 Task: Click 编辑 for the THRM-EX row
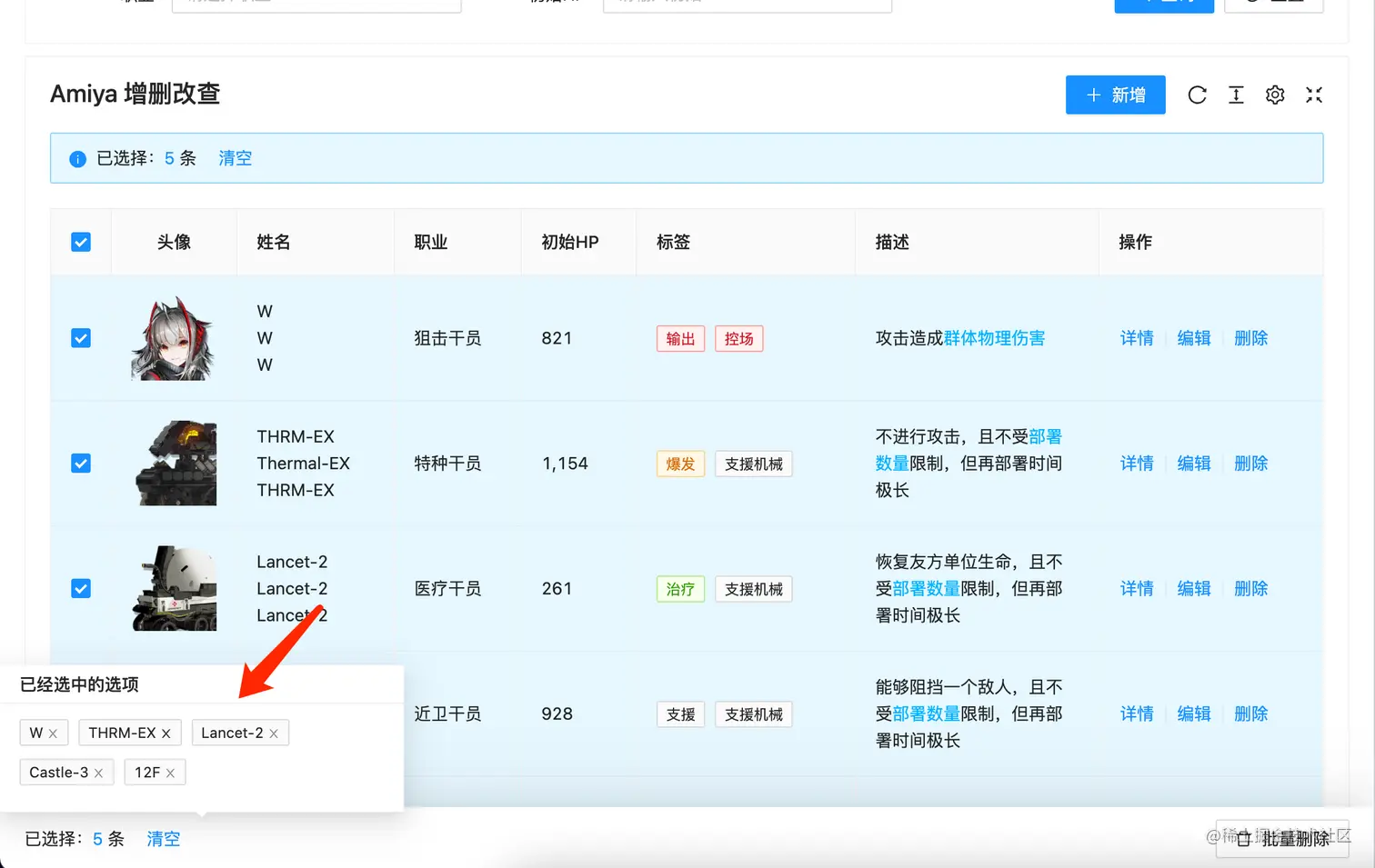click(x=1194, y=464)
